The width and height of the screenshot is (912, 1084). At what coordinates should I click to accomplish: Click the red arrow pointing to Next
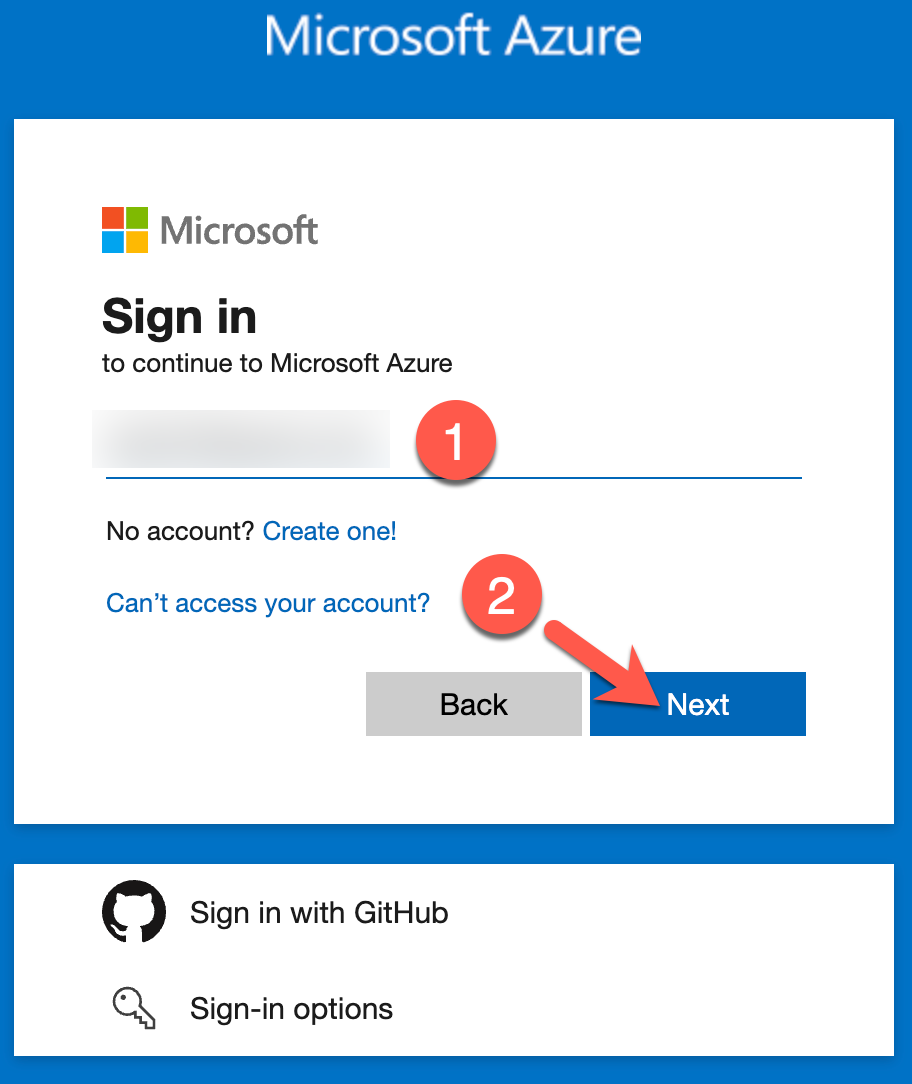(602, 665)
